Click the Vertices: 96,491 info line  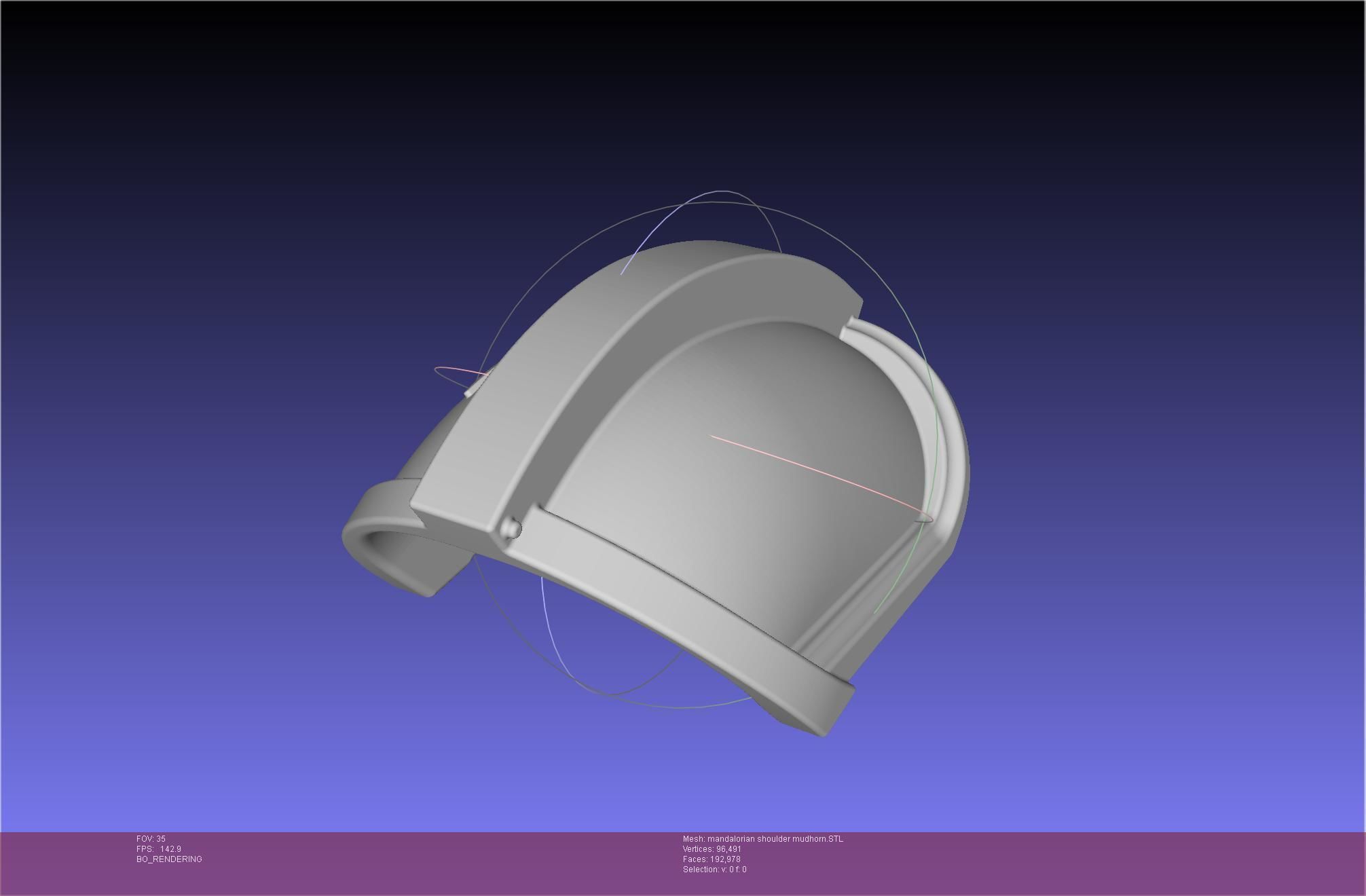click(x=712, y=849)
